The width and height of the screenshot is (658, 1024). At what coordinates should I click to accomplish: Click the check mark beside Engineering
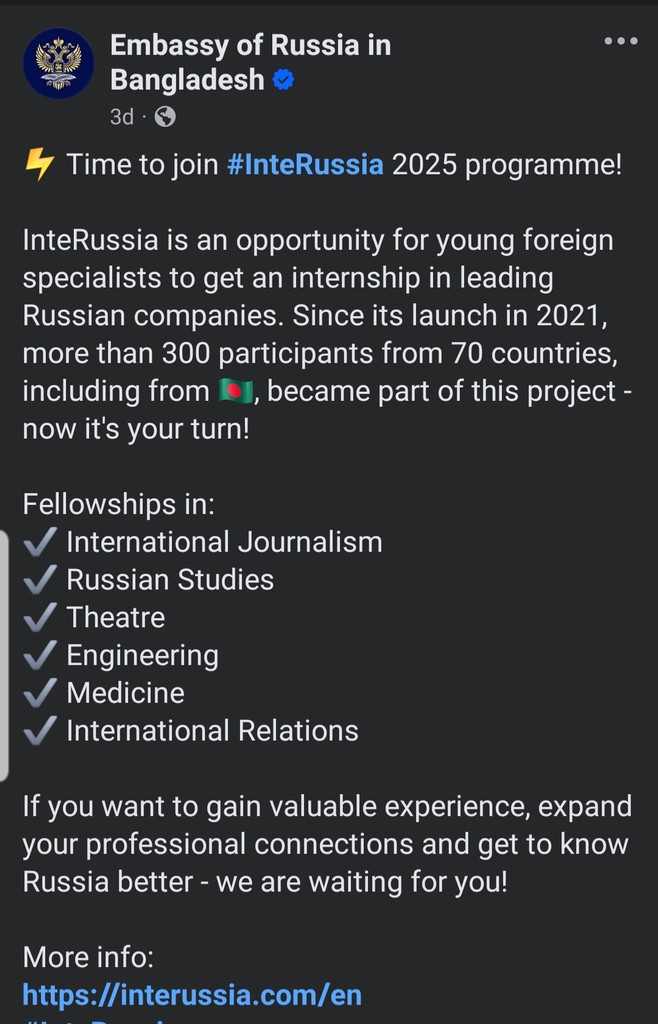40,655
